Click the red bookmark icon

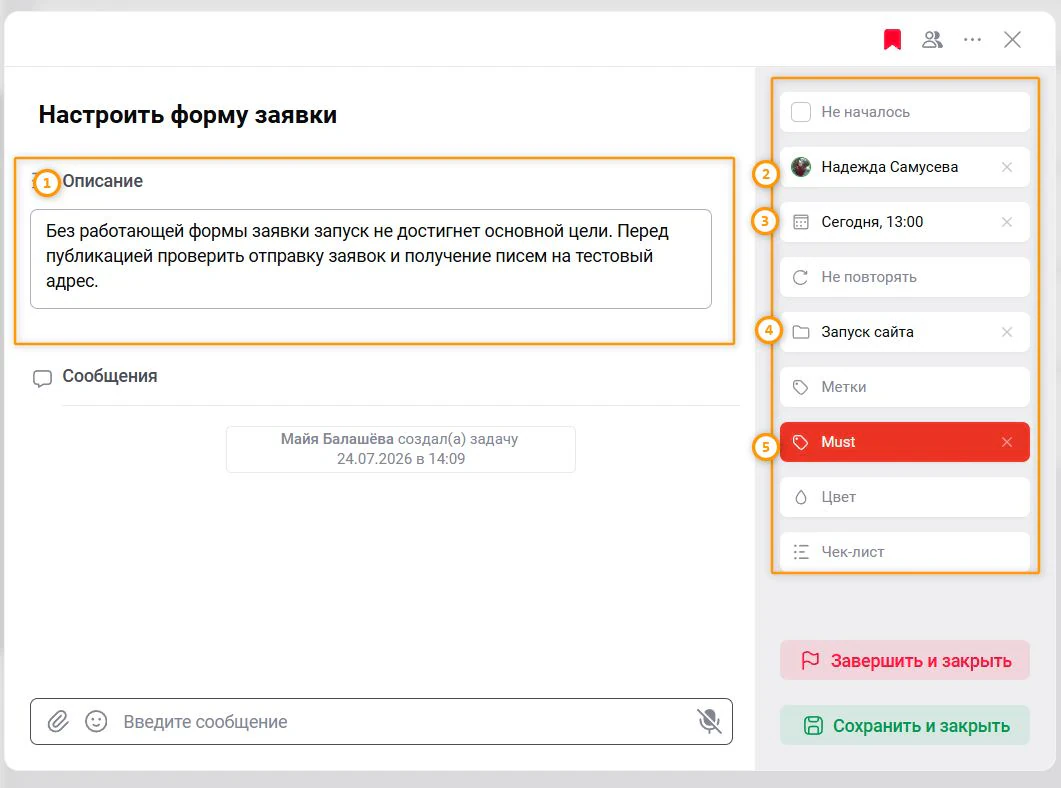[892, 39]
